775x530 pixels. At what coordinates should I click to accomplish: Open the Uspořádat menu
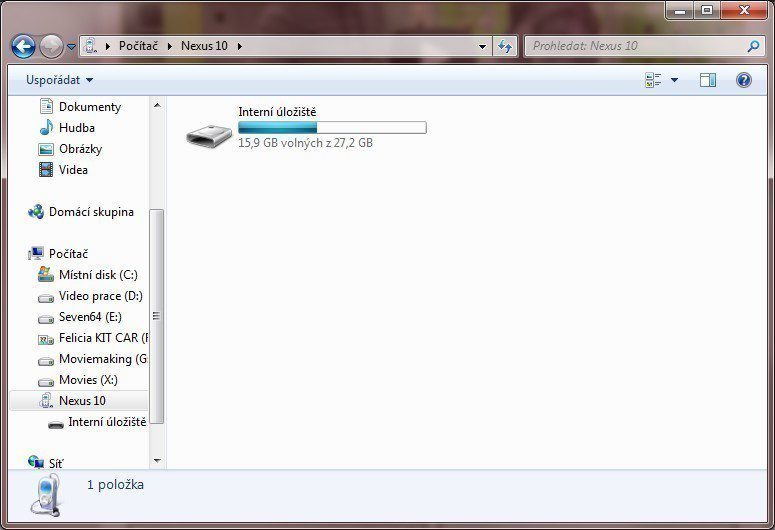[59, 80]
